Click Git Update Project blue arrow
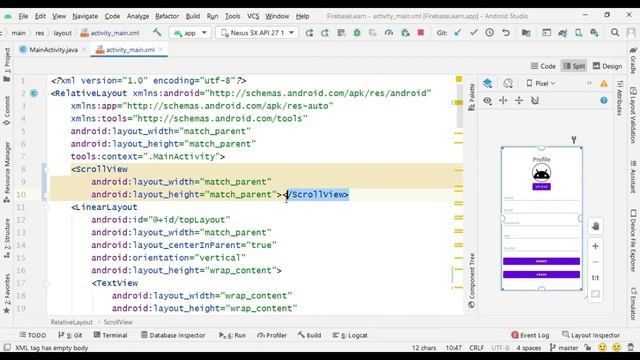Image resolution: width=640 pixels, height=360 pixels. pos(458,33)
